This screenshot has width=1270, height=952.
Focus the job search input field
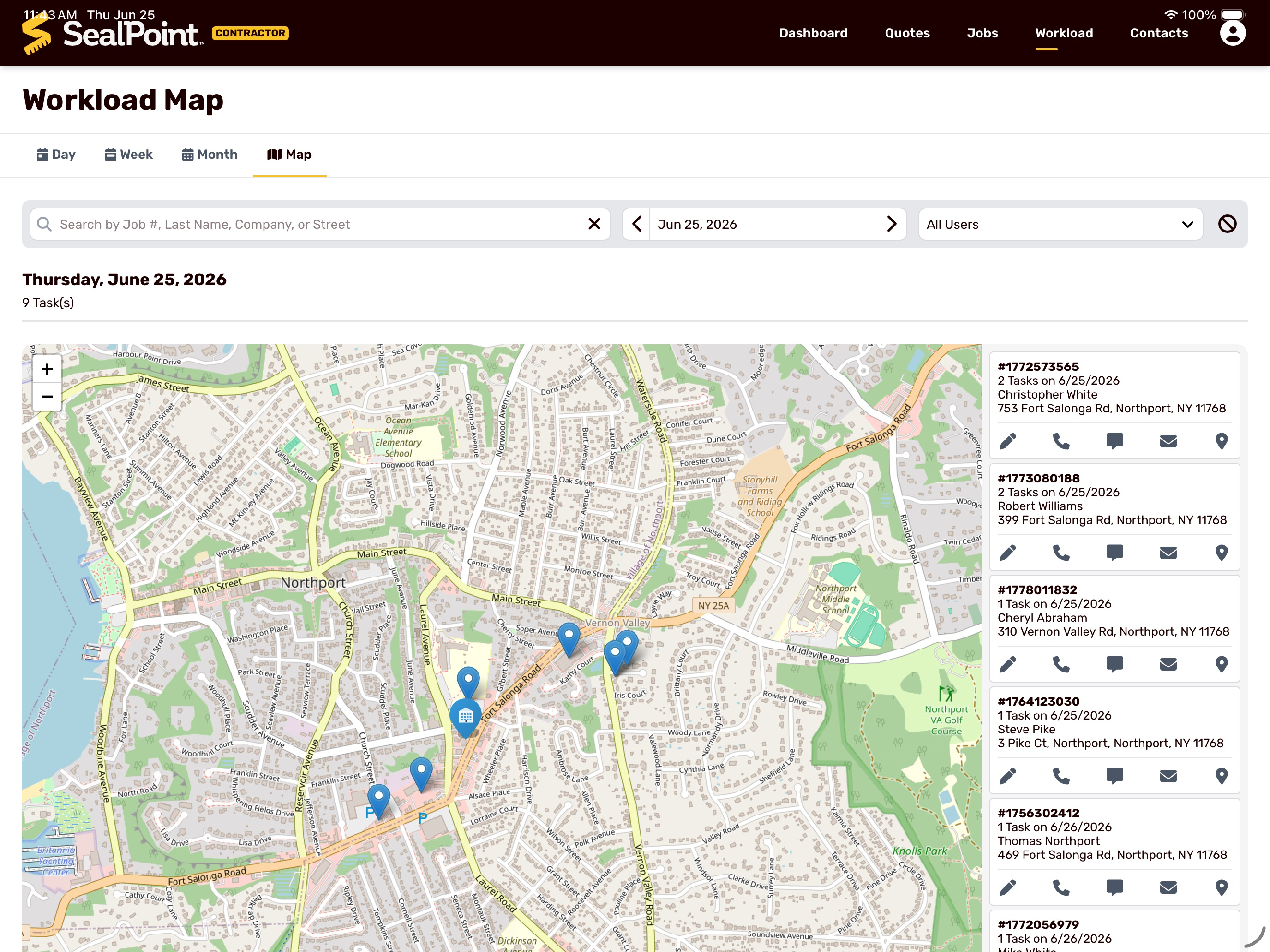320,224
